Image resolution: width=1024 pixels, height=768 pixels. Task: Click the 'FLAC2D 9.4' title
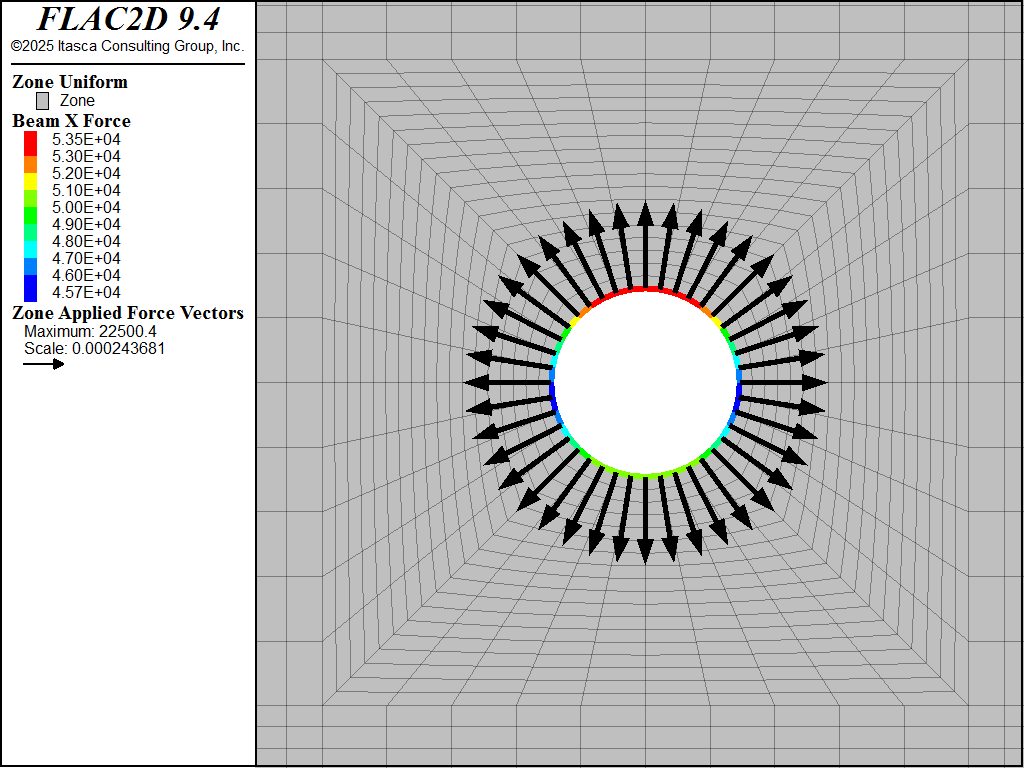point(128,19)
